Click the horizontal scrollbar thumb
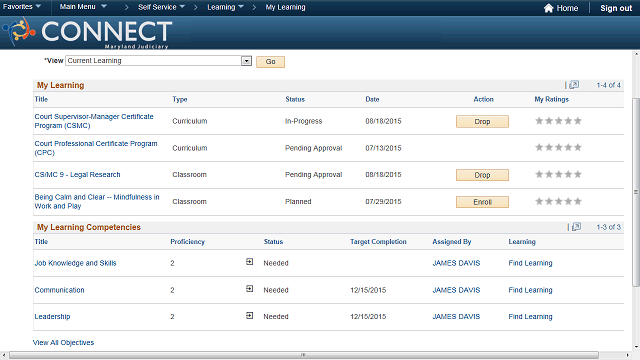640x360 pixels. coord(304,355)
